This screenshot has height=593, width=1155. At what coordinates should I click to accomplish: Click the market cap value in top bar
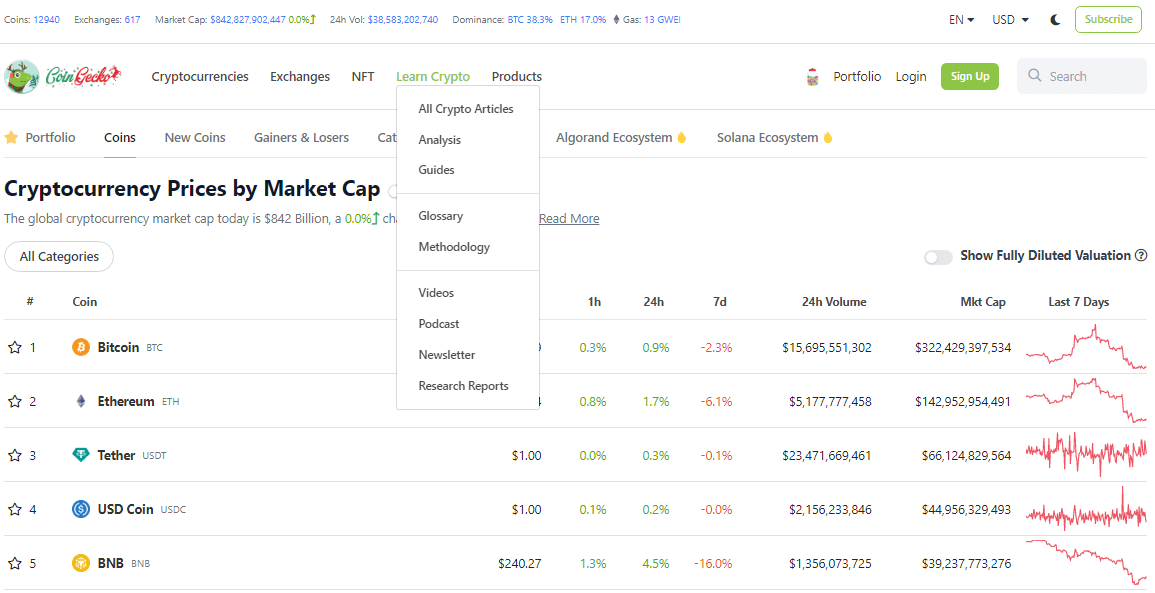(x=248, y=20)
